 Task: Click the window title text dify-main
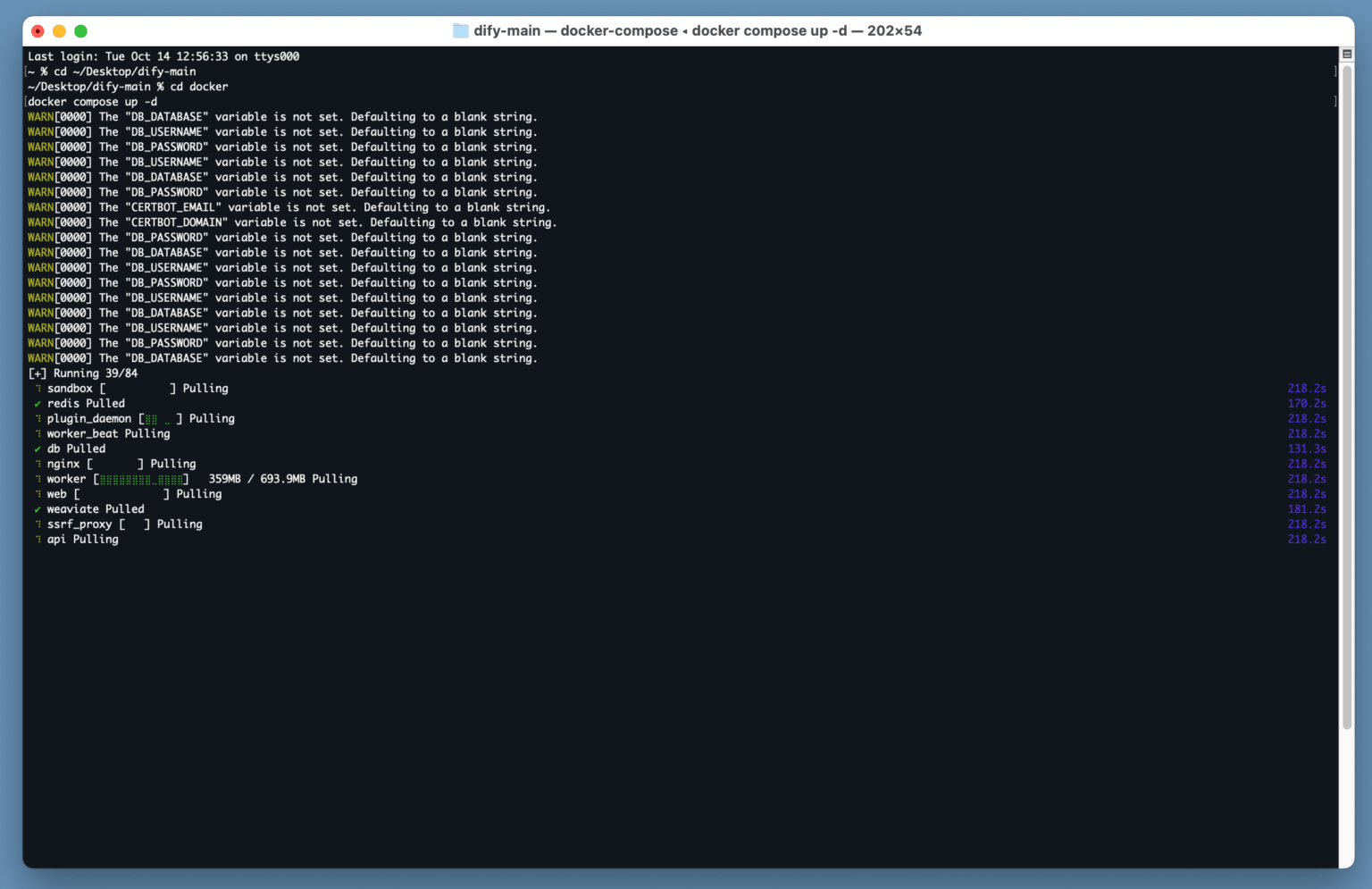point(506,31)
